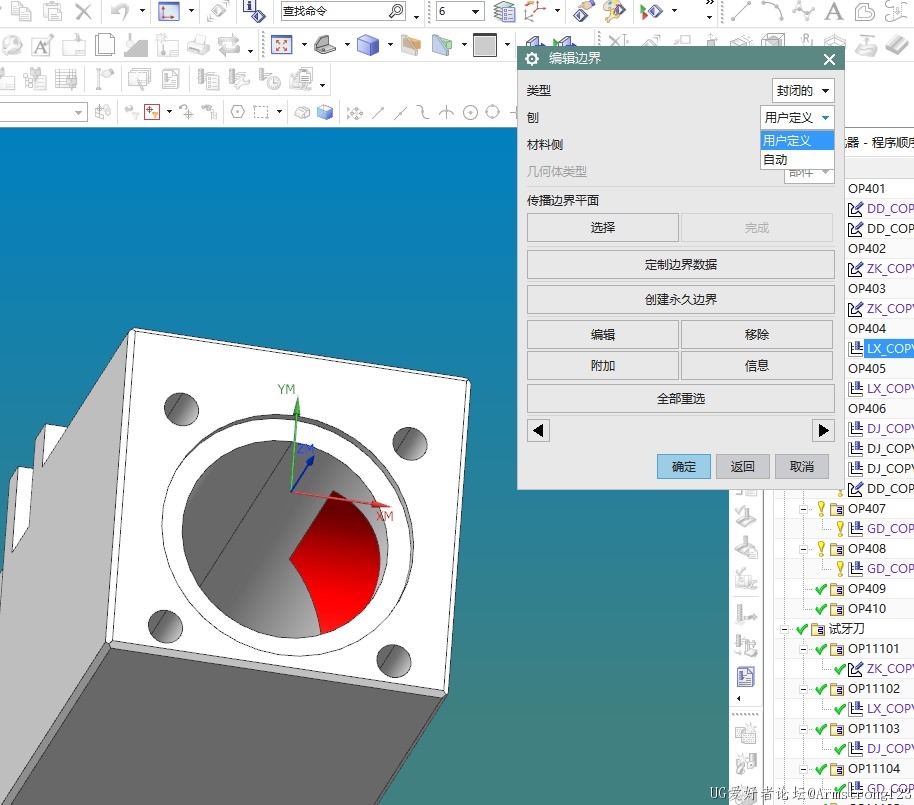The image size is (914, 805).
Task: Click the next boundary right arrow button
Action: (823, 431)
